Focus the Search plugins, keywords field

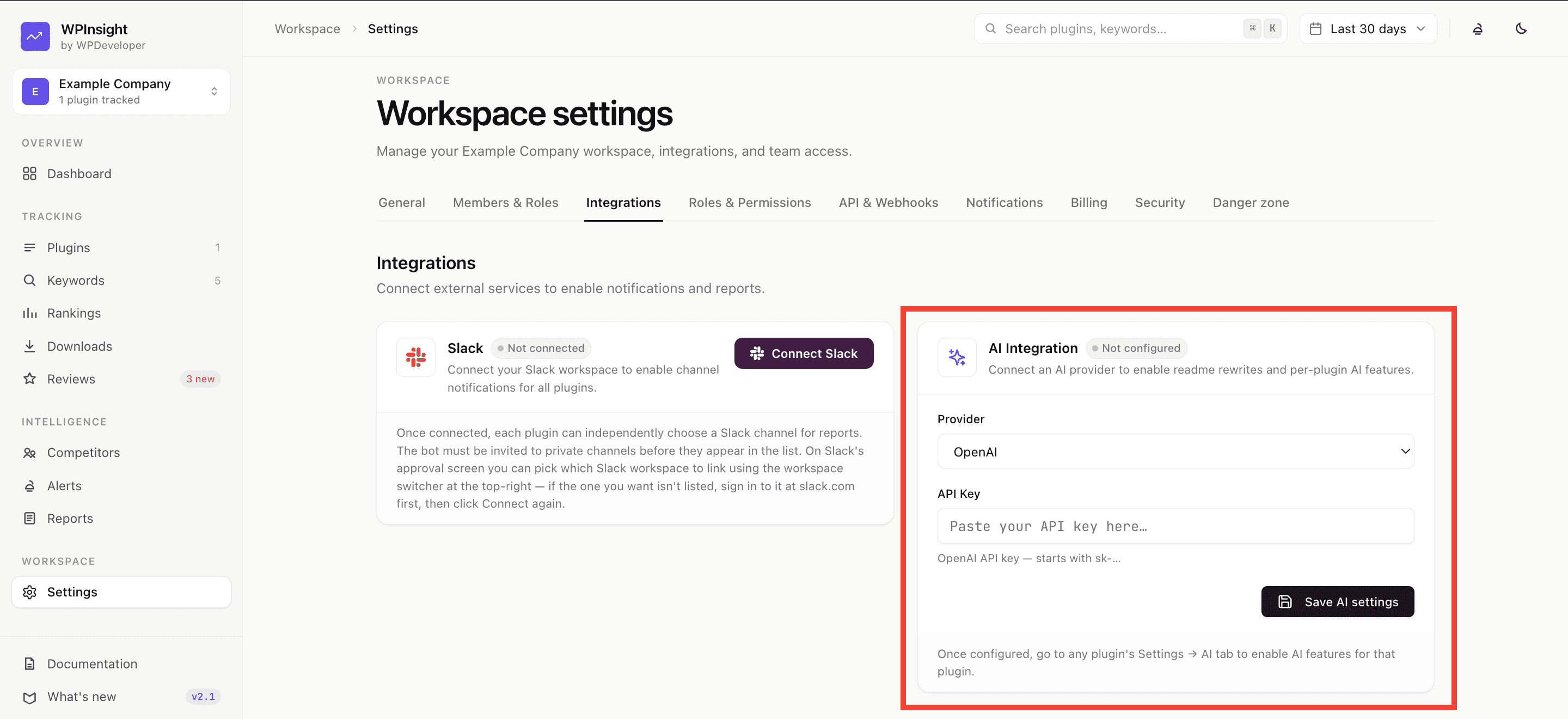pos(1130,29)
